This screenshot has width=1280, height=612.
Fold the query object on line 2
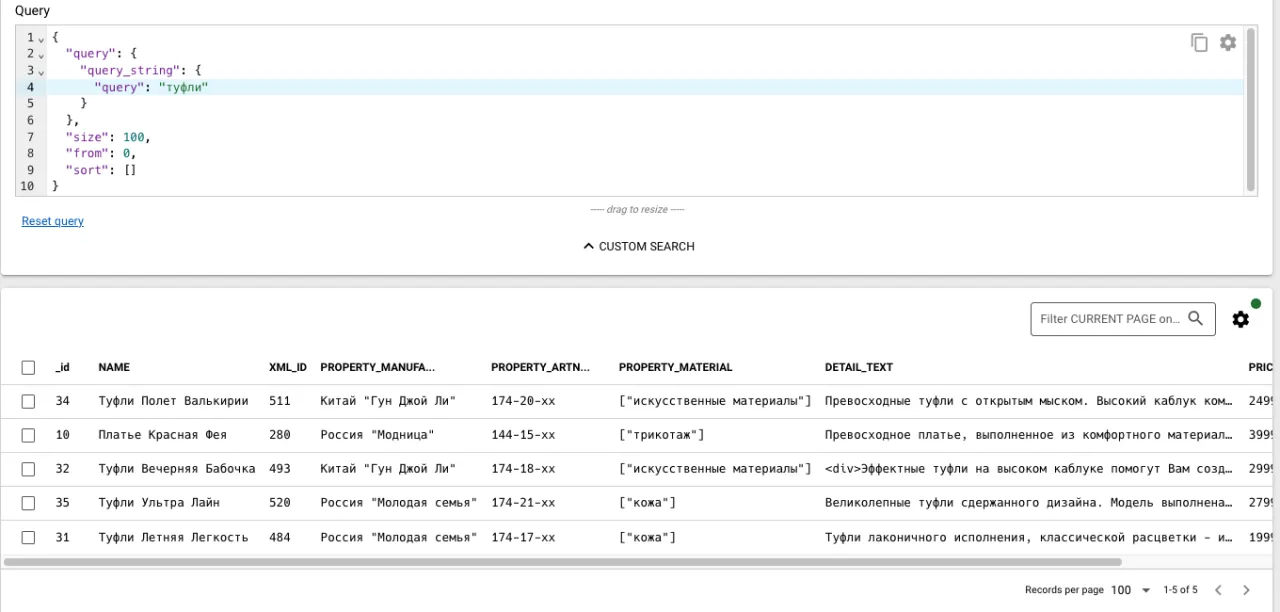pos(41,54)
